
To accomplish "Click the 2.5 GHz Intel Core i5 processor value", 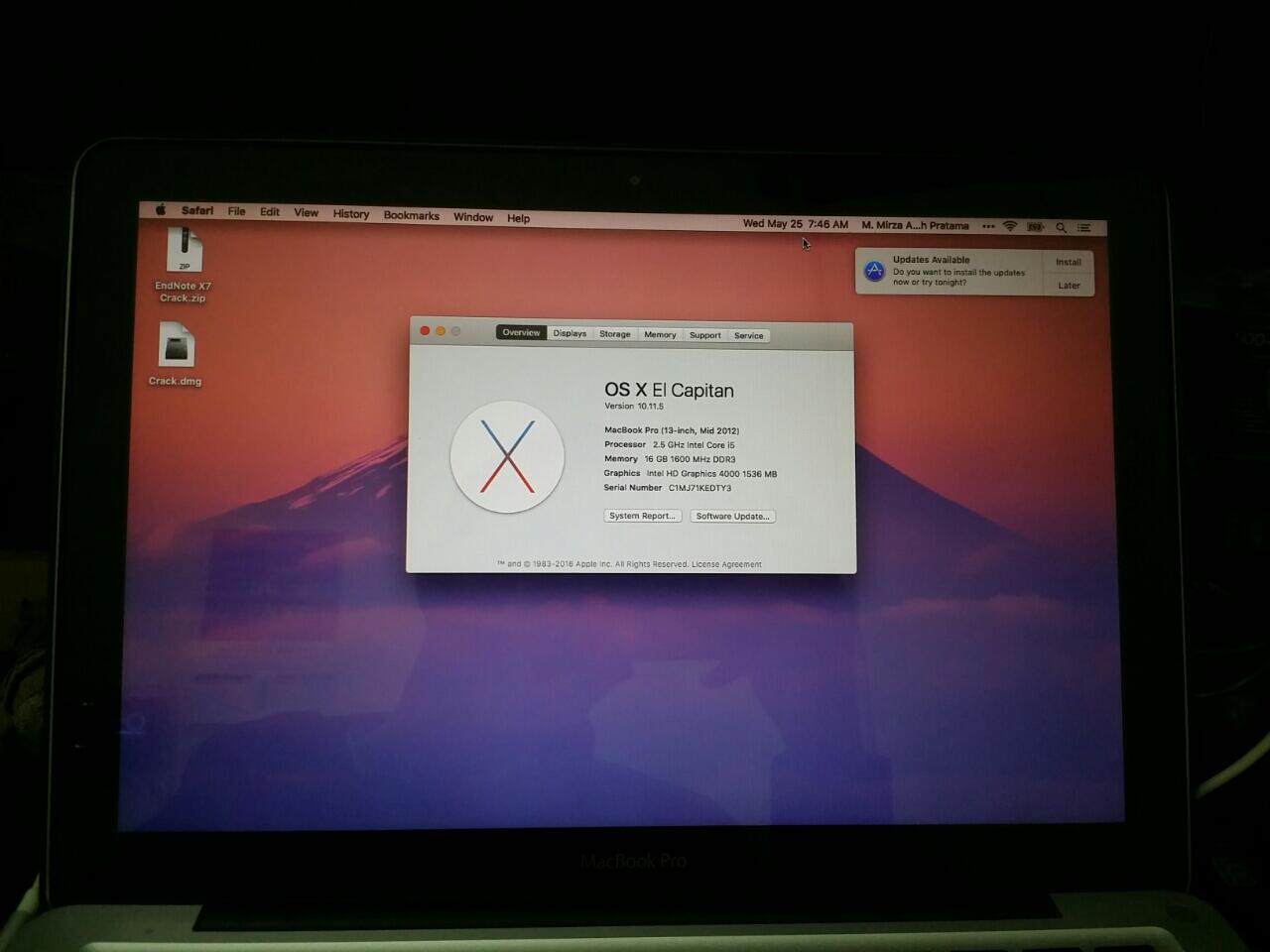I will point(694,445).
